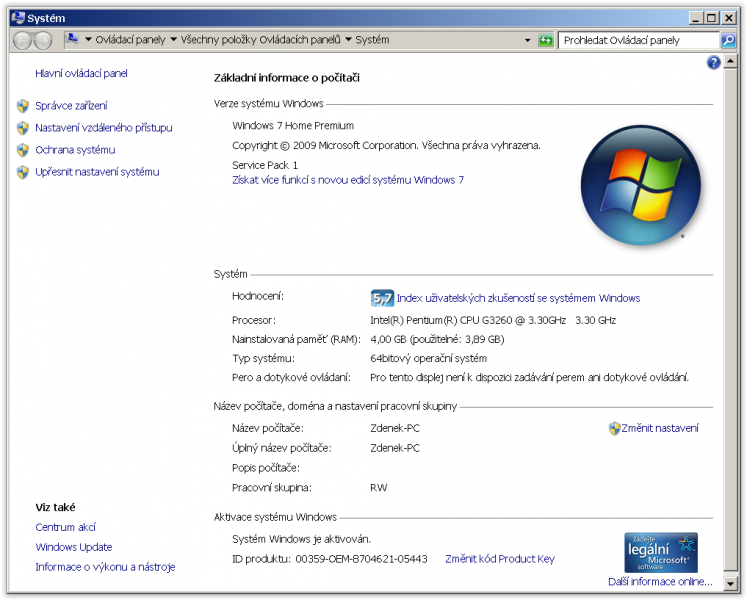Click workgroup value RW
Viewport: 747px width, 600px height.
pos(379,488)
